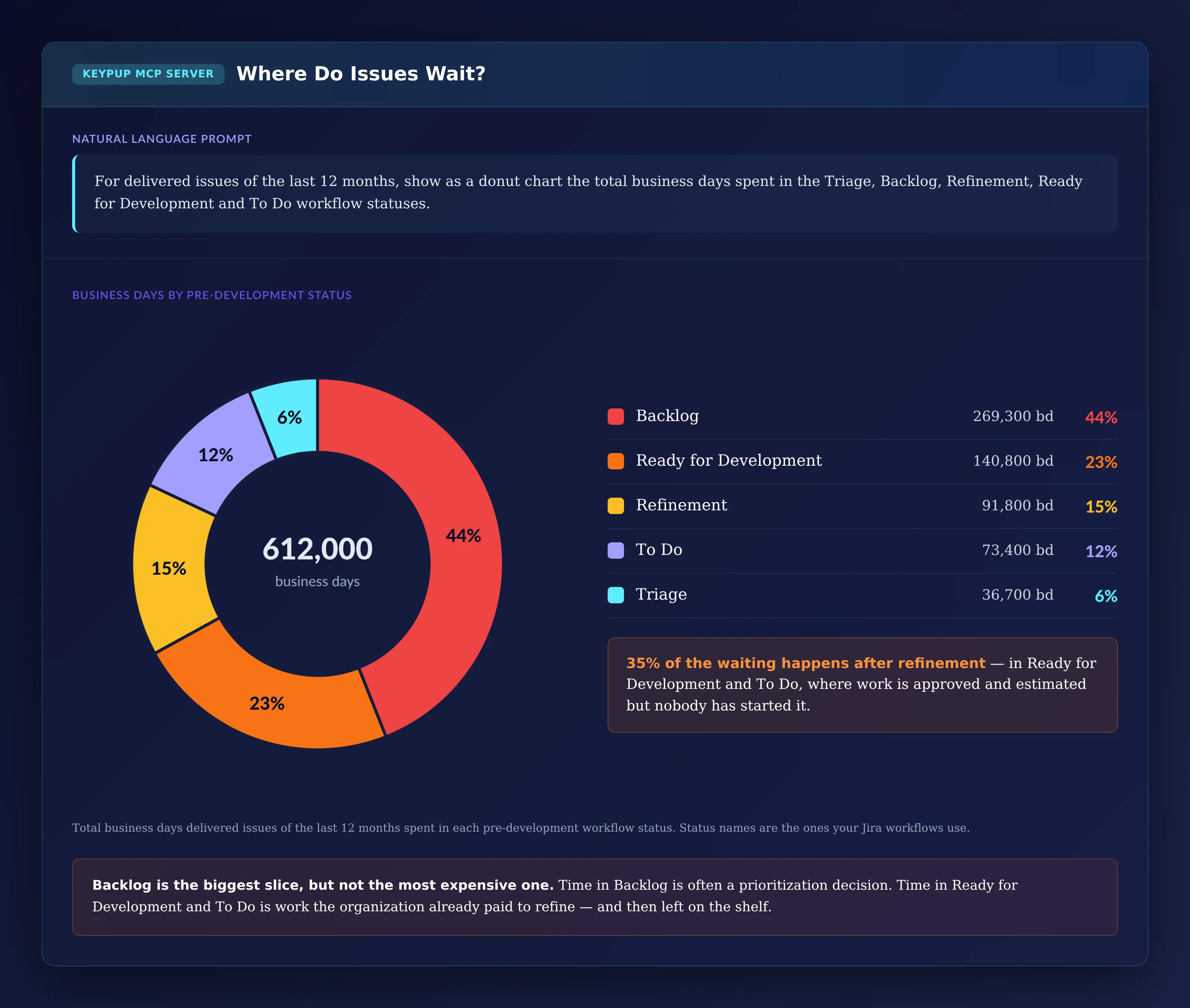1190x1008 pixels.
Task: Click the 91,800 bd value
Action: tap(1018, 505)
